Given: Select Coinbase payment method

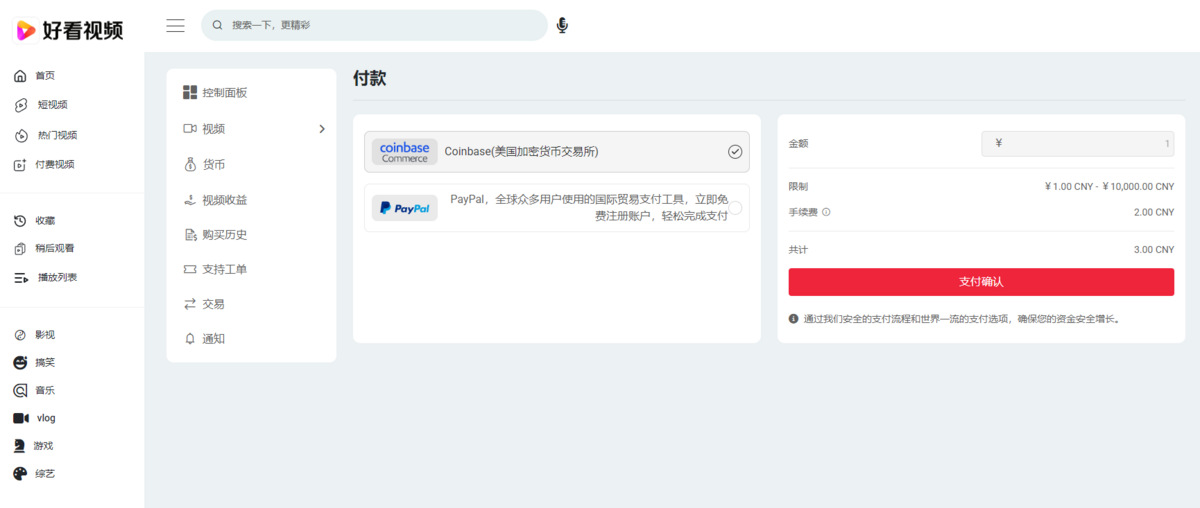Looking at the screenshot, I should [556, 152].
